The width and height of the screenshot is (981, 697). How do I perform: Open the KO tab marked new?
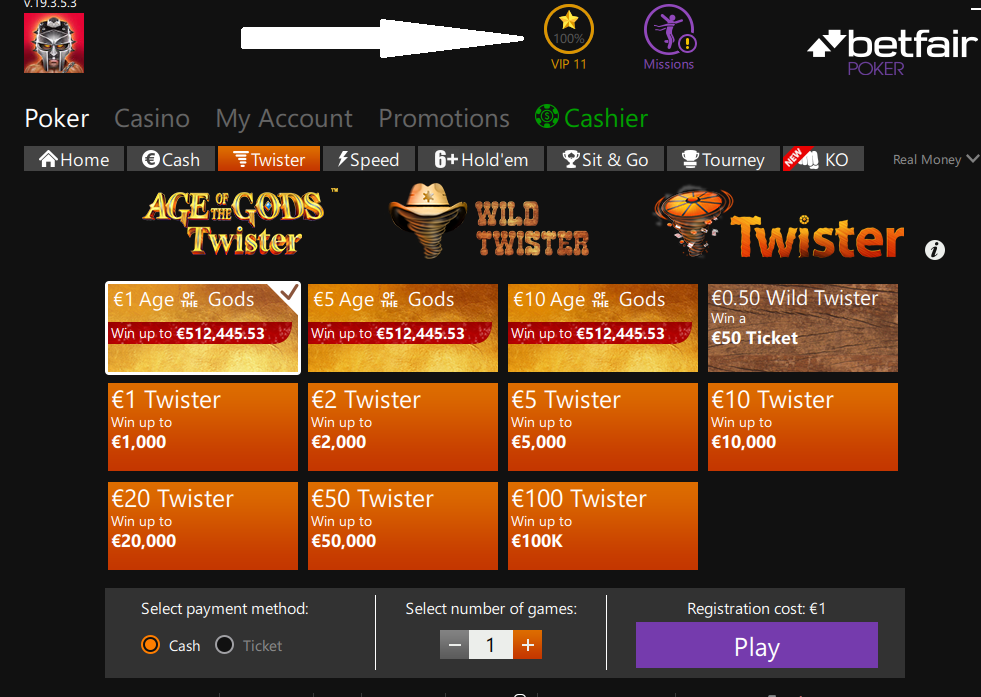pos(823,159)
